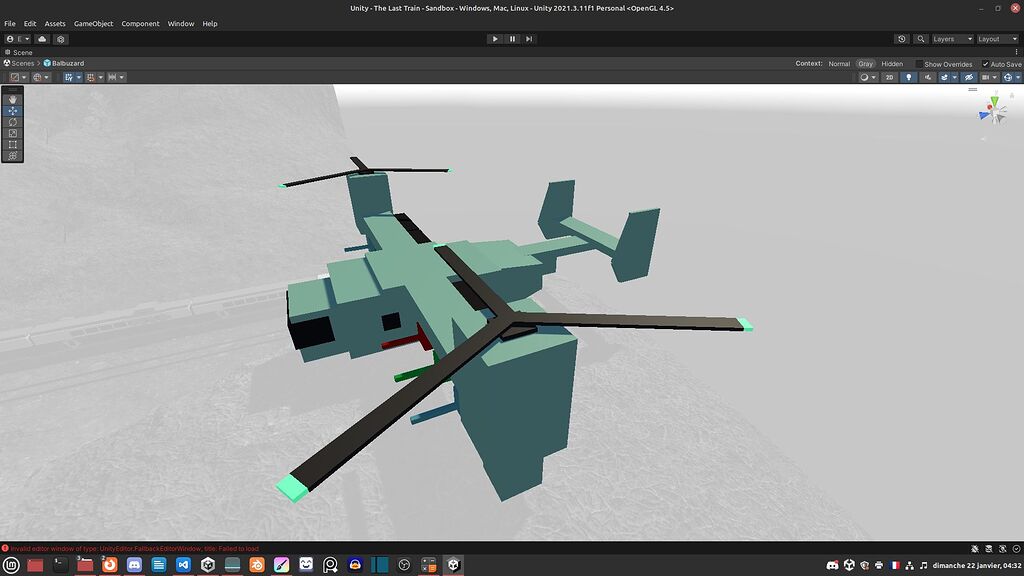Toggle scene view lighting
This screenshot has height=576, width=1024.
click(x=908, y=77)
